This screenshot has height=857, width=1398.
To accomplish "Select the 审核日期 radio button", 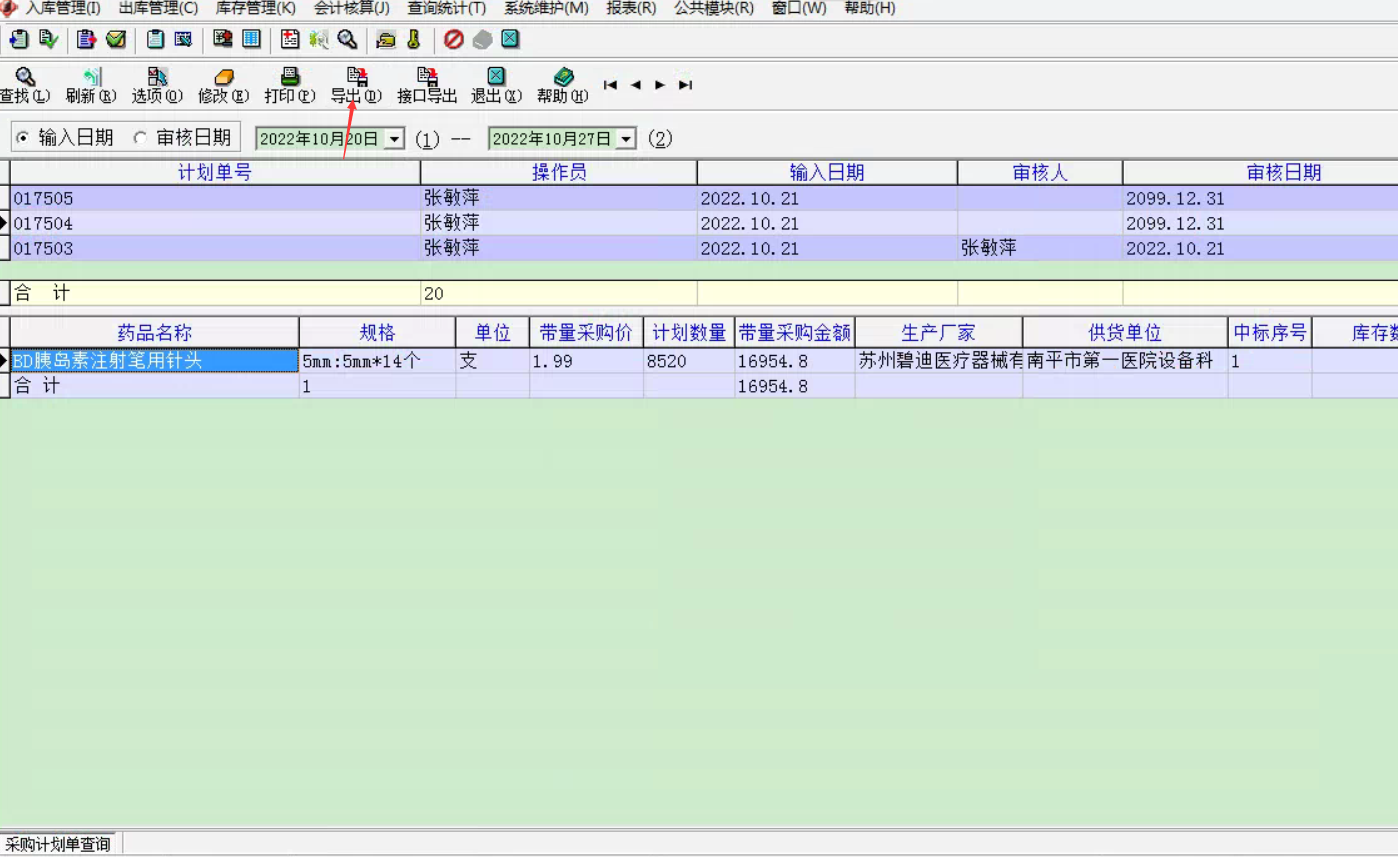I will (x=140, y=138).
